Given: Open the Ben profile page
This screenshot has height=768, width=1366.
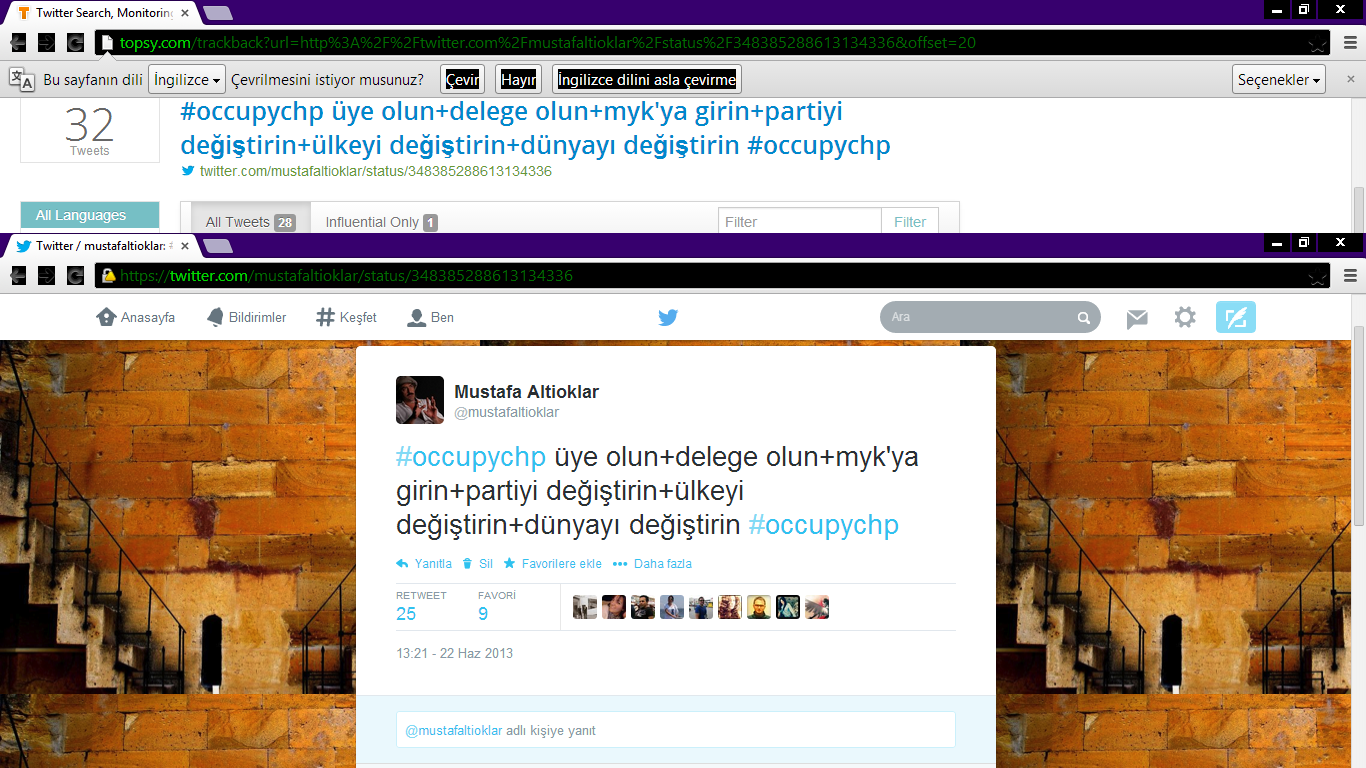Looking at the screenshot, I should (430, 317).
